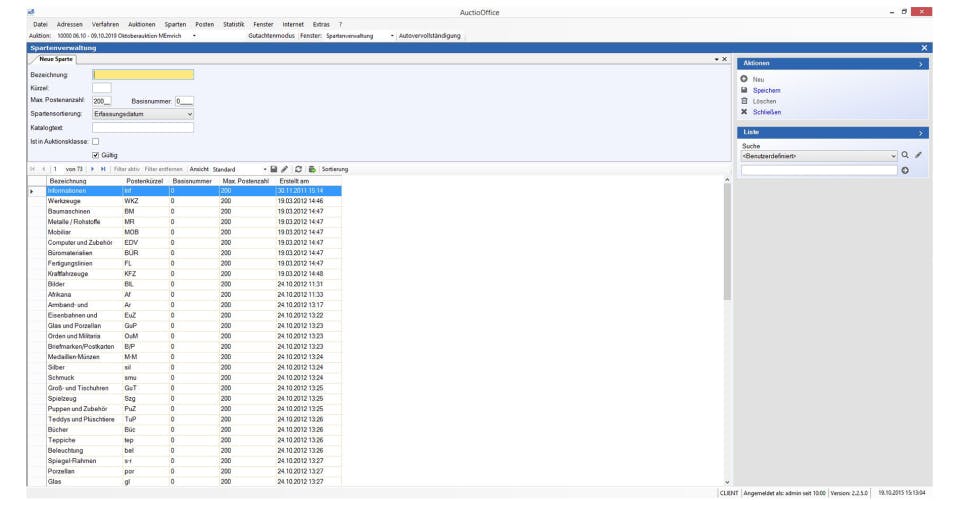Collapse the Aktionen panel chevron
960x505 pixels.
click(920, 64)
